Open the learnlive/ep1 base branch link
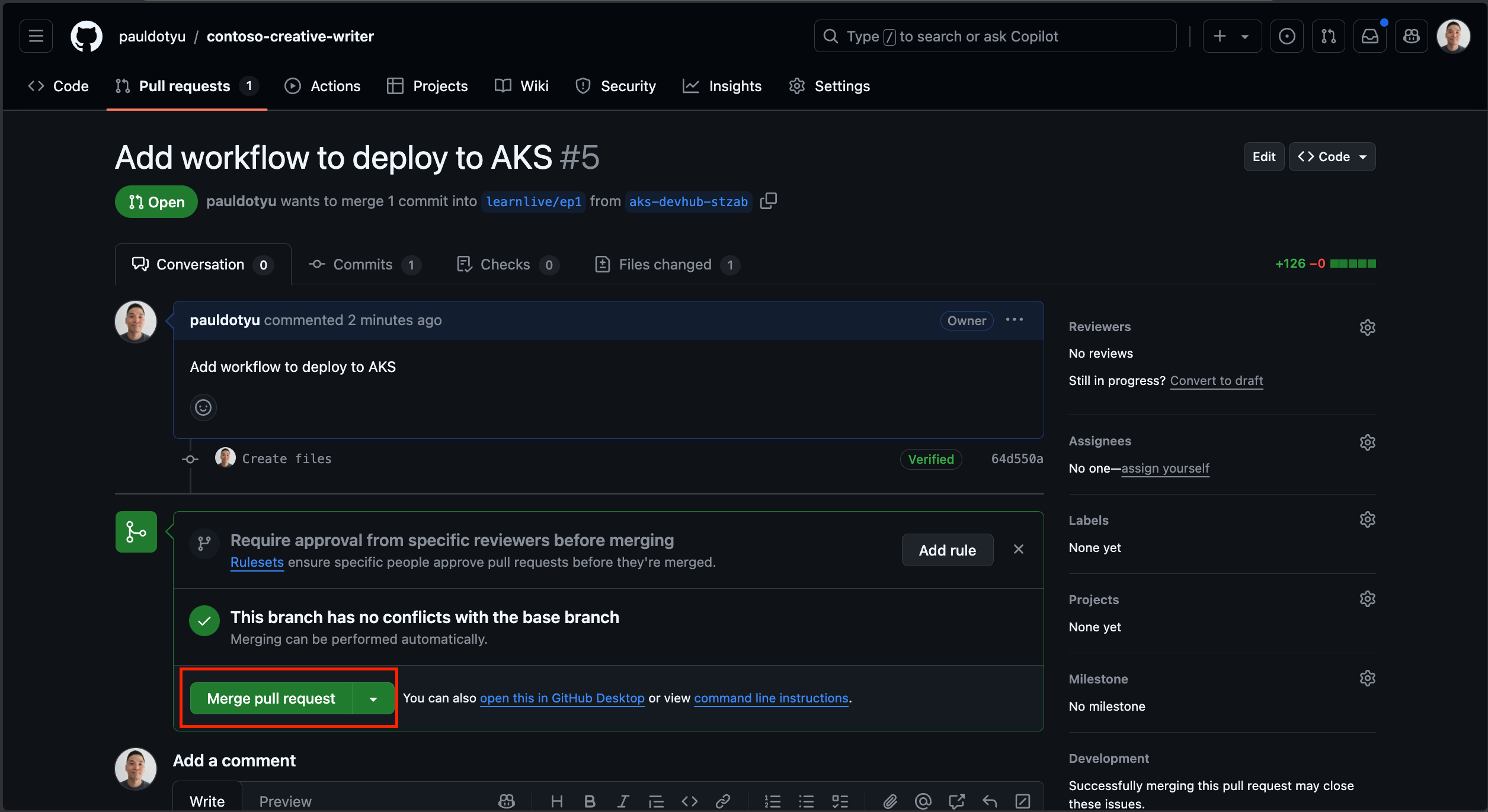The height and width of the screenshot is (812, 1488). (533, 202)
